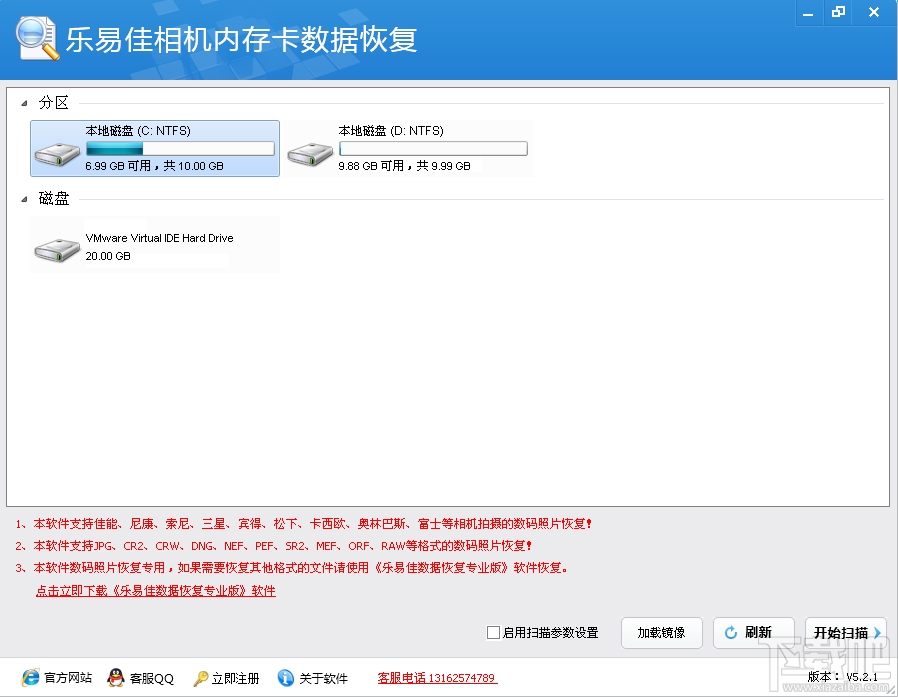Open the 官方网站 link
Image resolution: width=898 pixels, height=697 pixels.
click(68, 678)
